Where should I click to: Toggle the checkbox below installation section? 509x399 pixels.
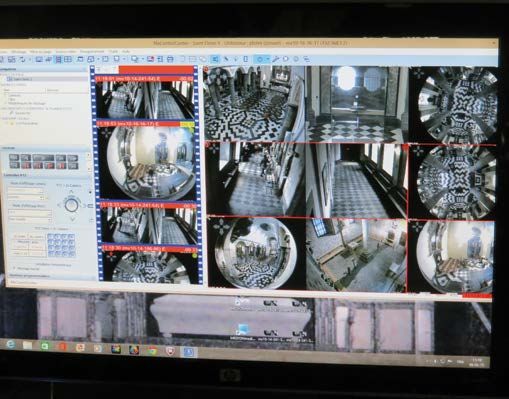(x=14, y=268)
